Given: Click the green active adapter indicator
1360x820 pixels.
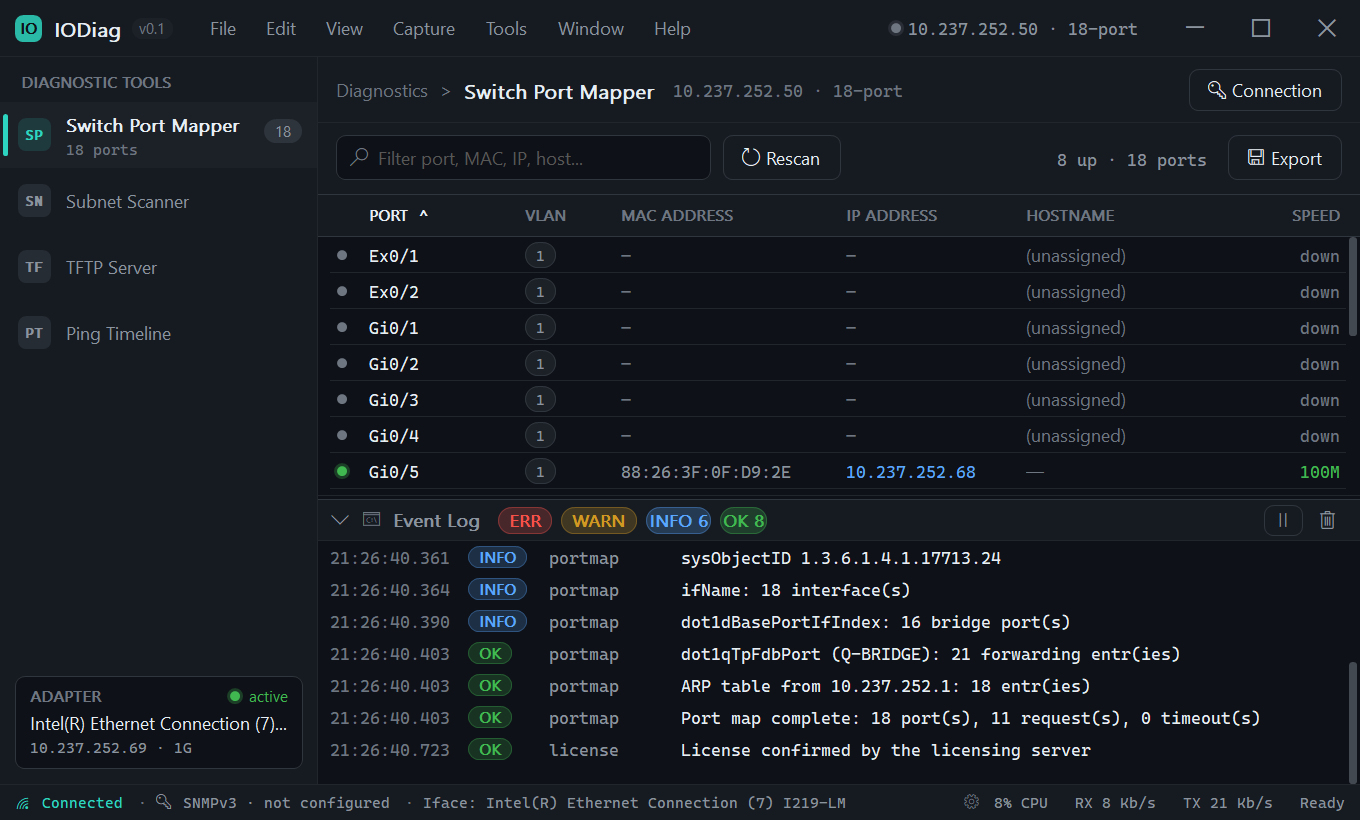Looking at the screenshot, I should (x=235, y=696).
